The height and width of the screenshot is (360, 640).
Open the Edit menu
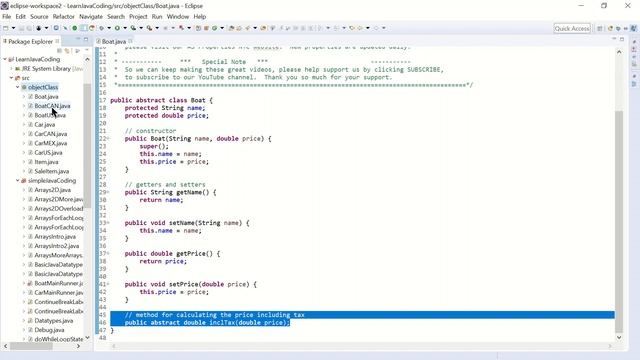click(20, 17)
